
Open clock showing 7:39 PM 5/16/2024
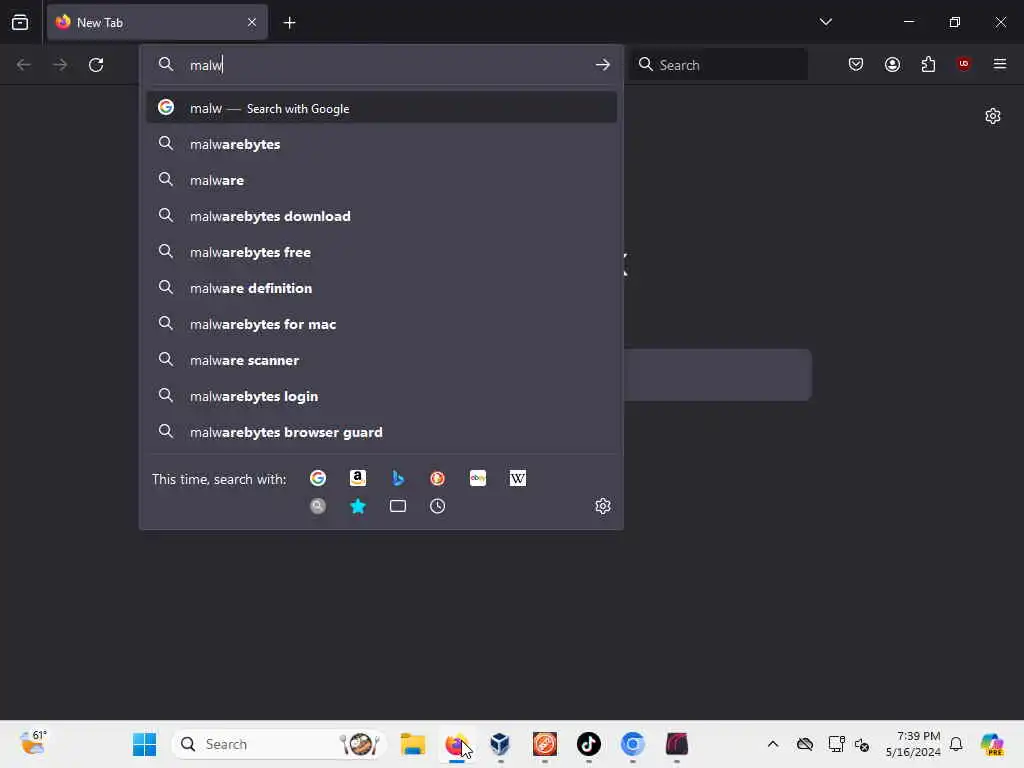click(913, 744)
